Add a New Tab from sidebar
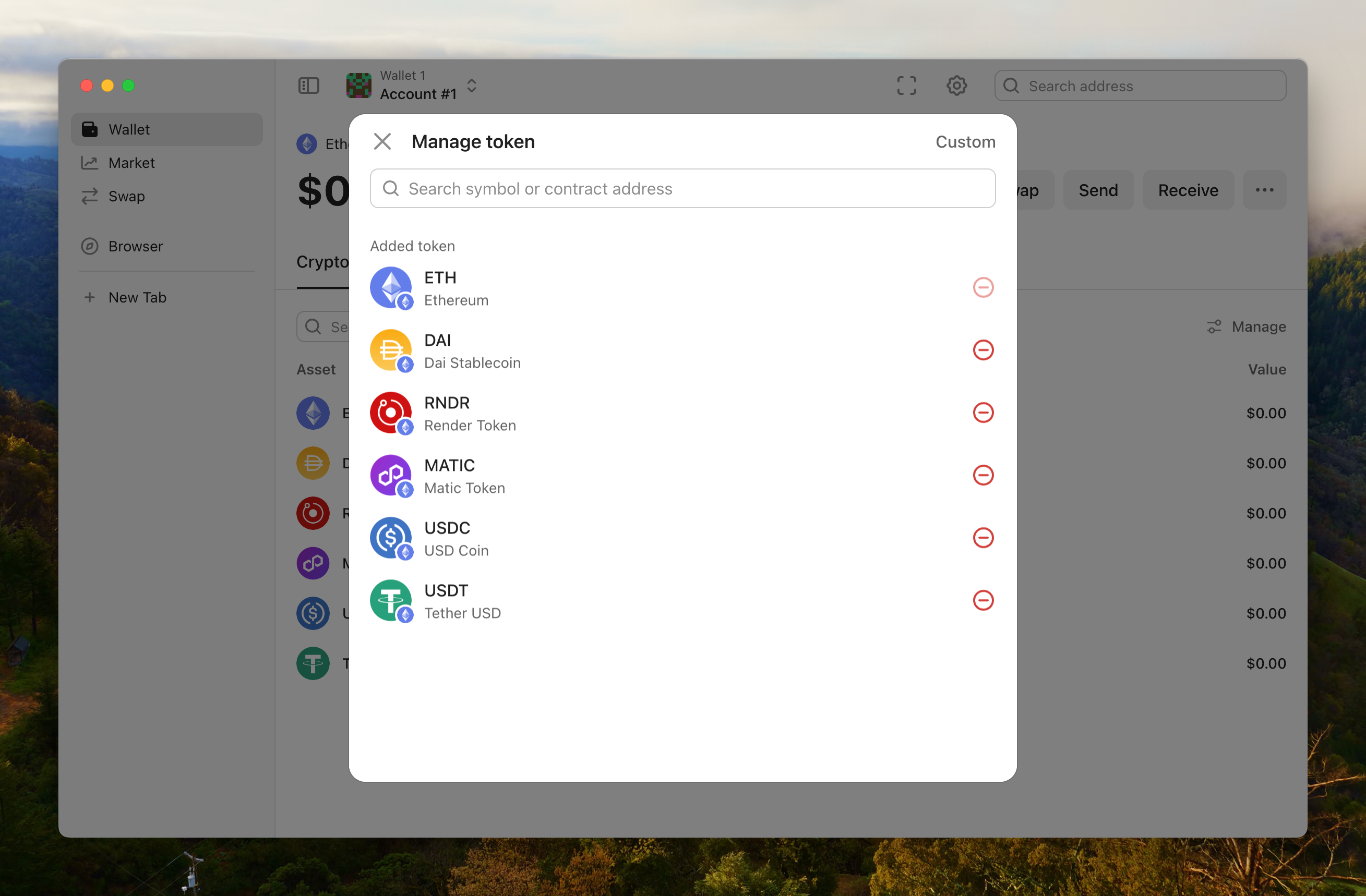1366x896 pixels. click(166, 297)
